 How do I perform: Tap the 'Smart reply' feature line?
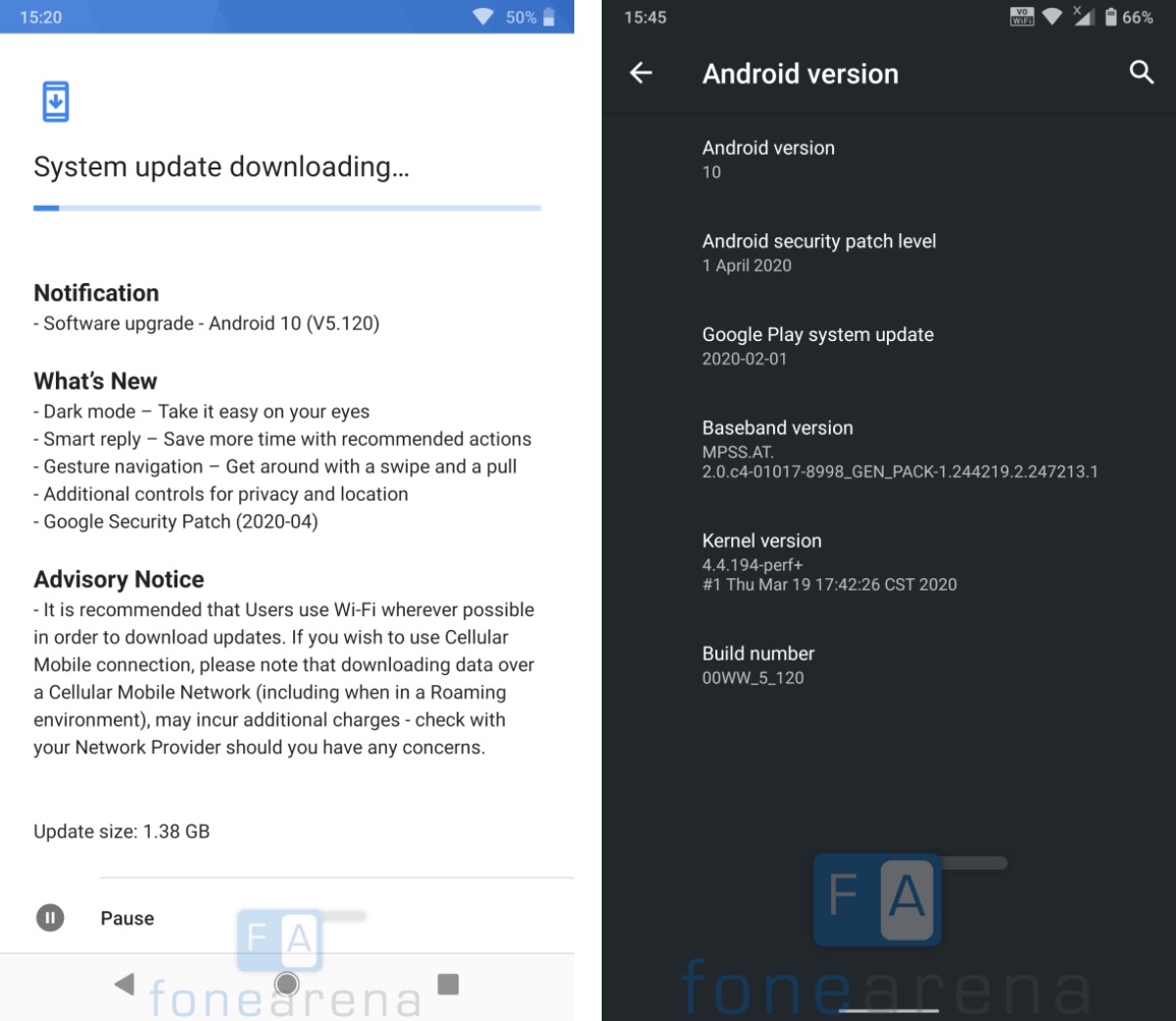pos(282,439)
